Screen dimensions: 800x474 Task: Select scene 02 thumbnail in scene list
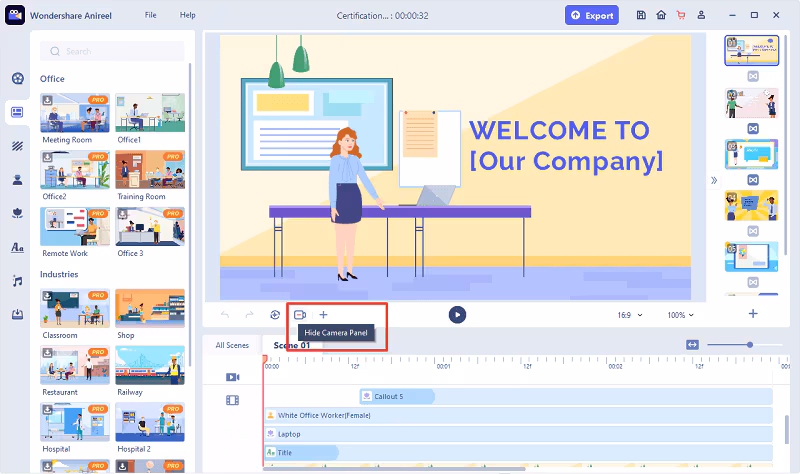pyautogui.click(x=752, y=103)
